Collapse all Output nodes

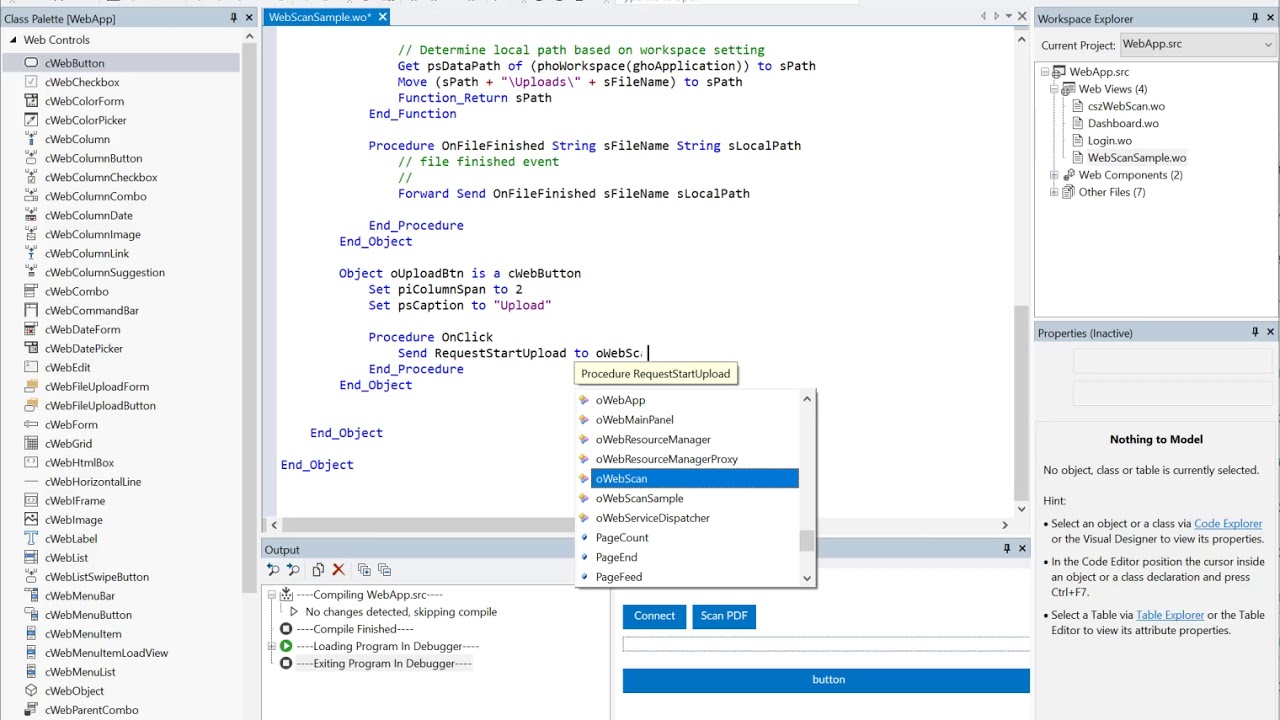(384, 570)
